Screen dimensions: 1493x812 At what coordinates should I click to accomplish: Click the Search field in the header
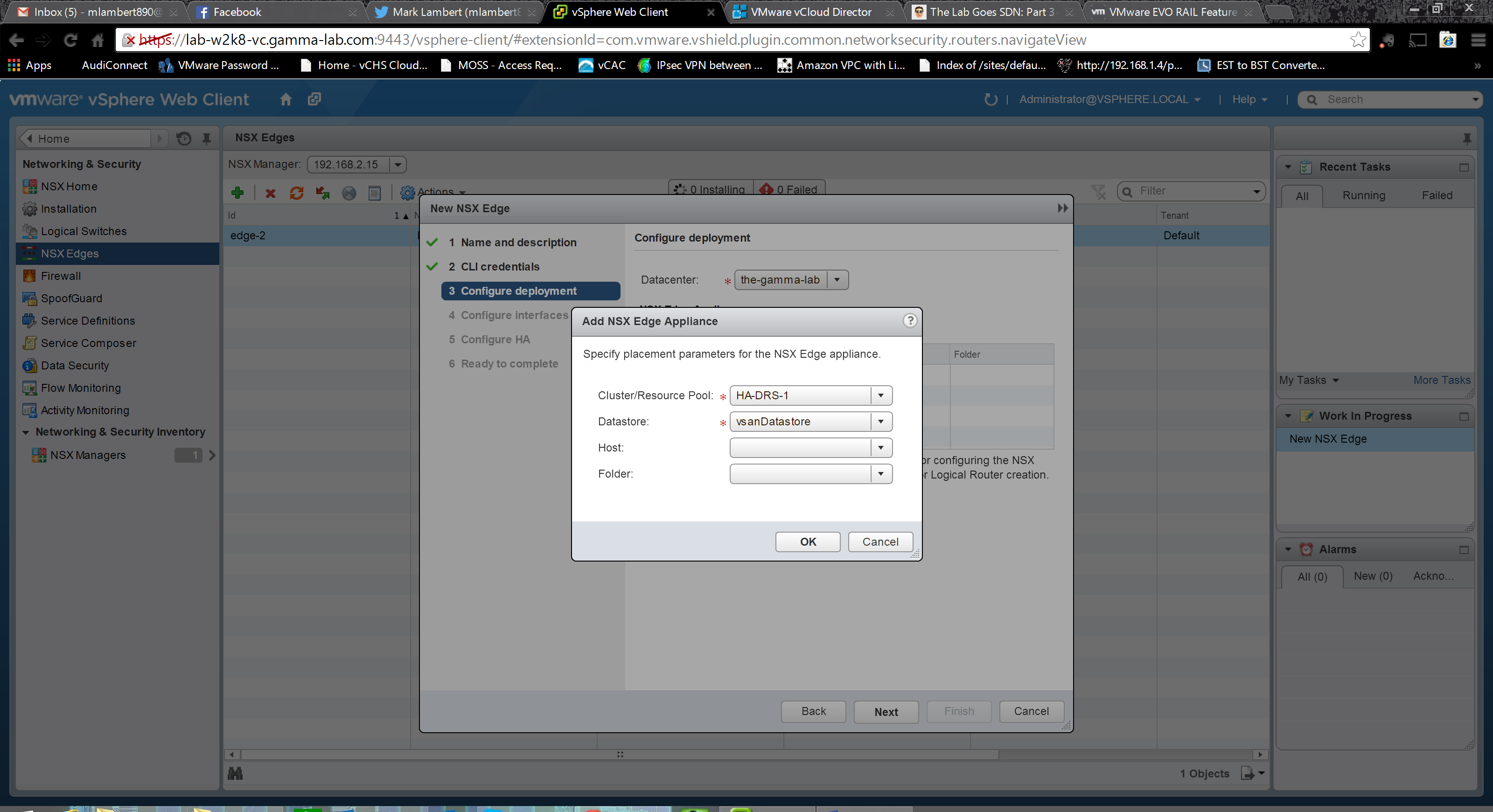point(1397,100)
